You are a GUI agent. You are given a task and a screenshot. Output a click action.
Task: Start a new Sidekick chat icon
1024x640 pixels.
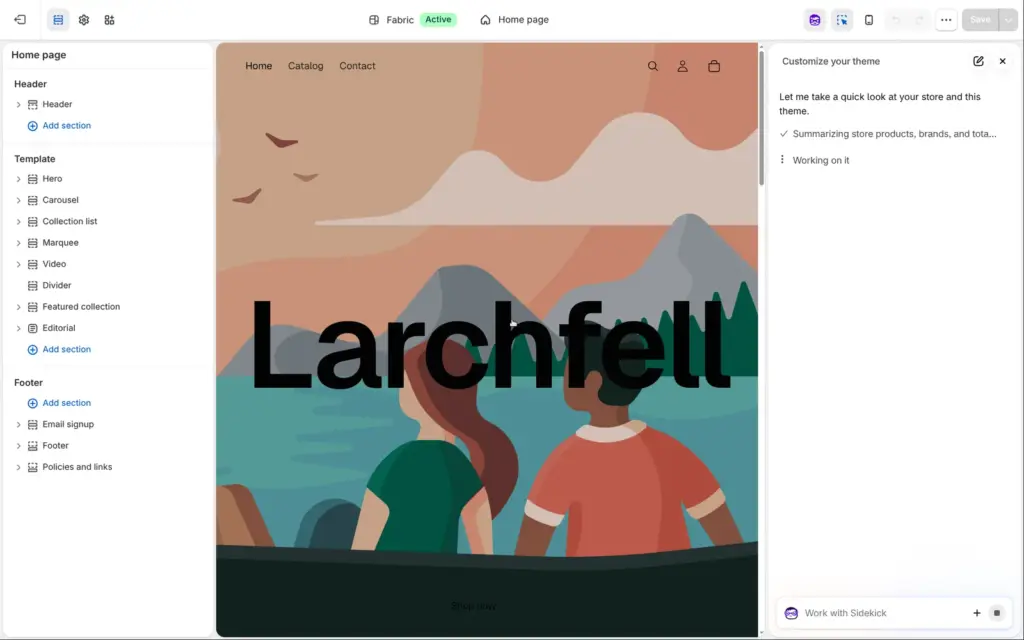(978, 61)
